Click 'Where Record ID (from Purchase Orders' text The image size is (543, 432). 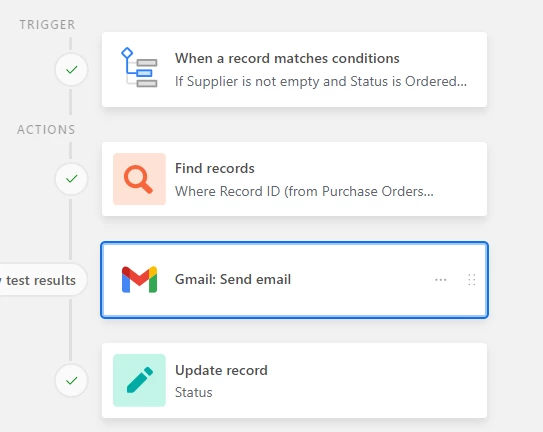tap(304, 191)
